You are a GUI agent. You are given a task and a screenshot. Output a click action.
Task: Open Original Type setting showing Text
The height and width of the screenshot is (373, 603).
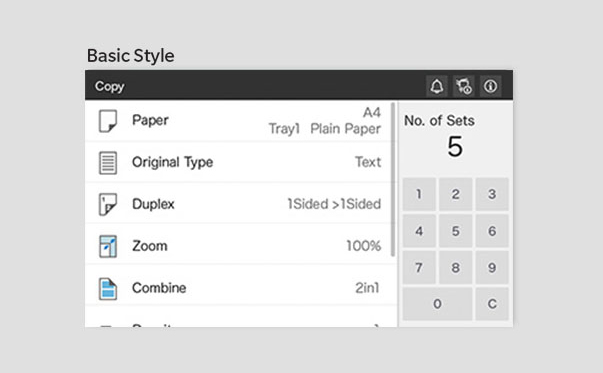238,162
